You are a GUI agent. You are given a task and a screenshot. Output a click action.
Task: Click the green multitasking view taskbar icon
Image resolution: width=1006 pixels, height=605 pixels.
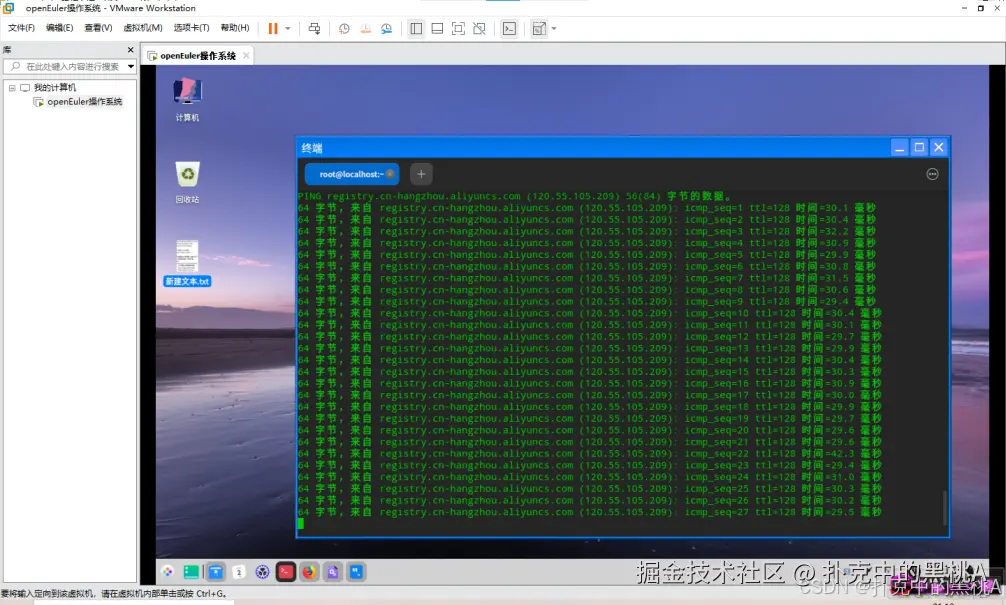(191, 572)
